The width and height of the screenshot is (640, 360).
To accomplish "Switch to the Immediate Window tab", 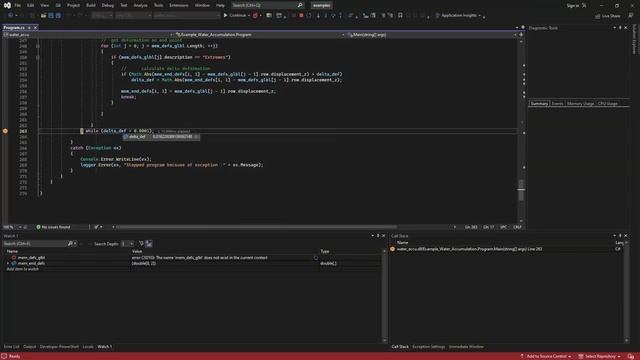I will click(466, 347).
